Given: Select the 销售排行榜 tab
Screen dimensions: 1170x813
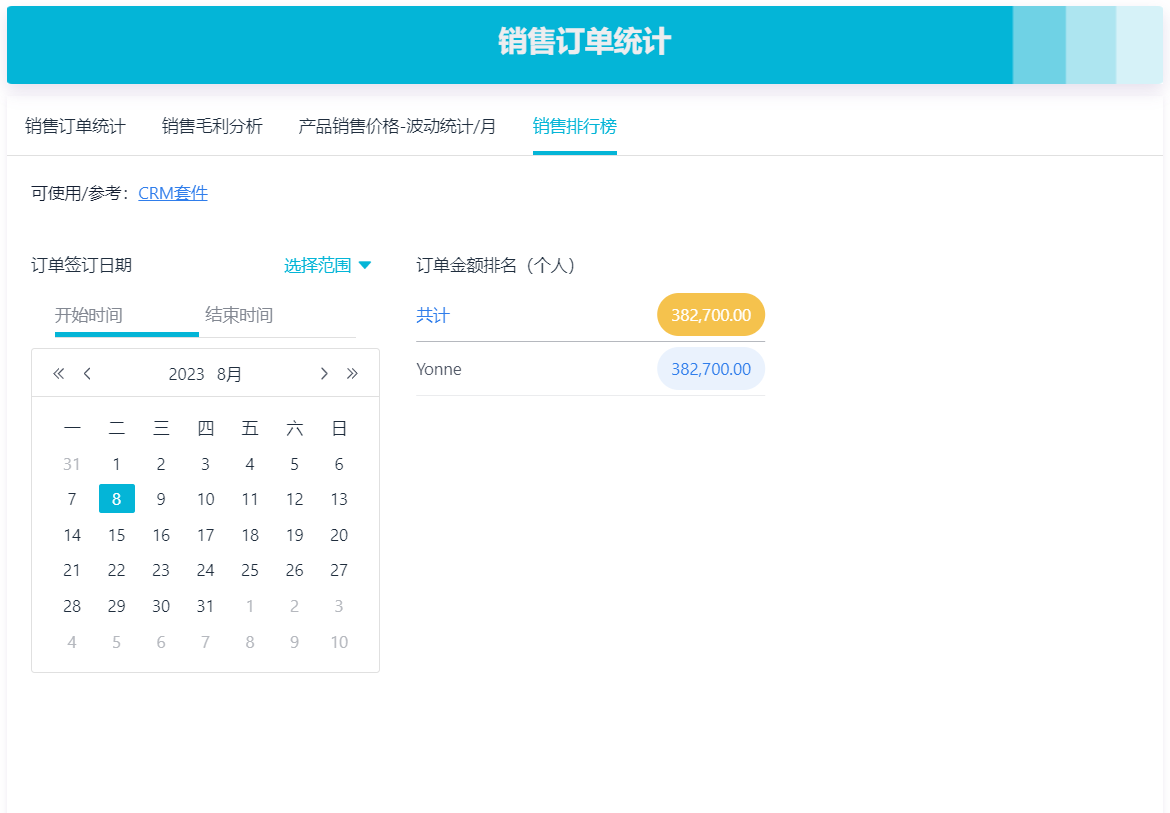Looking at the screenshot, I should point(574,126).
